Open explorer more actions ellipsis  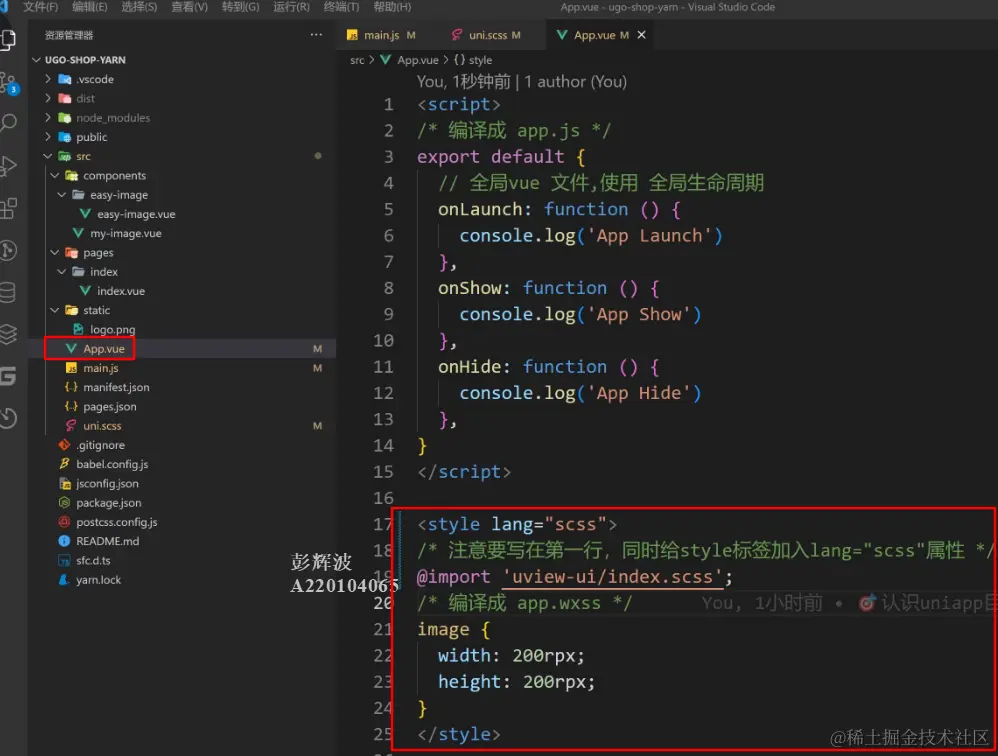pos(316,35)
